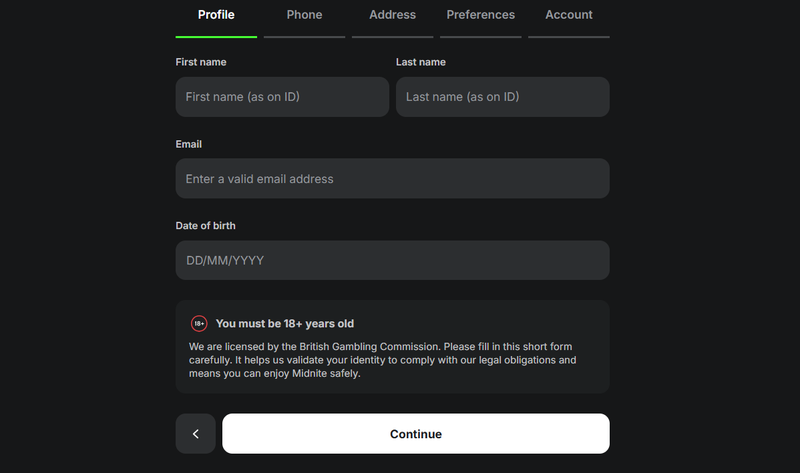The width and height of the screenshot is (800, 473).
Task: Click the "Last name" field label
Action: coord(421,62)
